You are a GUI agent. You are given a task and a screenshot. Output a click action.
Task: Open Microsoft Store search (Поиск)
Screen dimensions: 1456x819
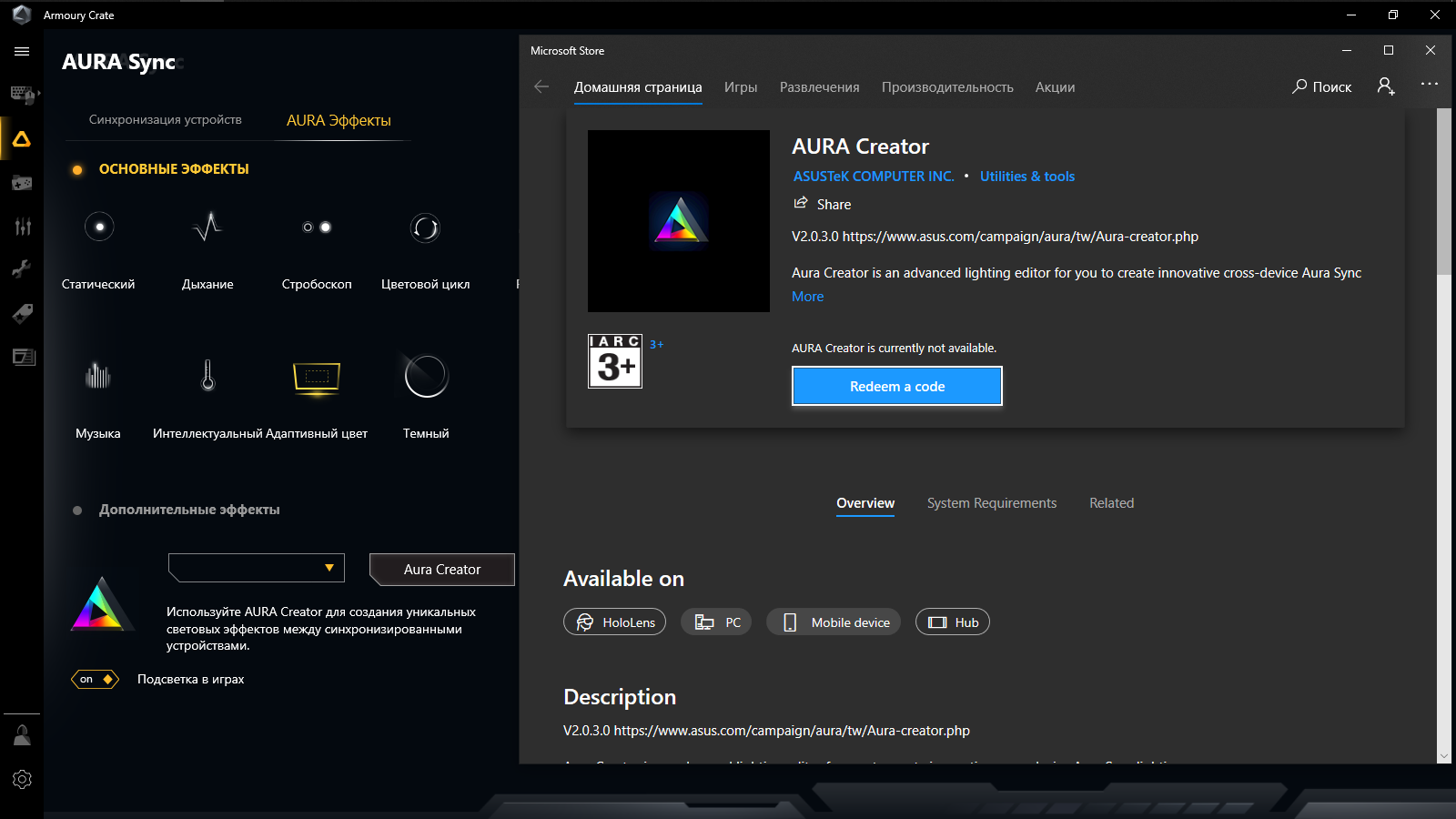(x=1321, y=86)
